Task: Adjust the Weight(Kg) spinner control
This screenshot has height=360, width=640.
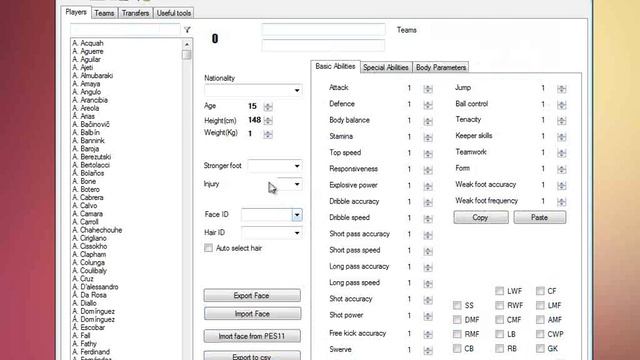Action: (268, 134)
